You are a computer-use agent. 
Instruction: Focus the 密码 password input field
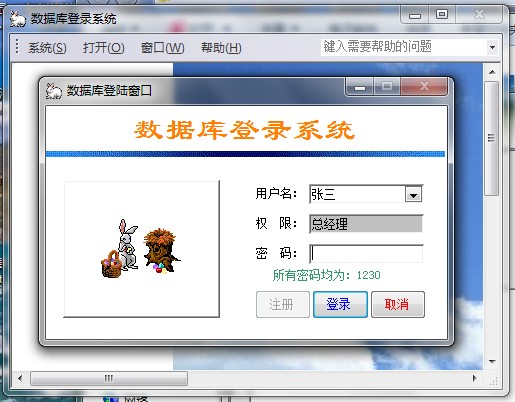[366, 254]
